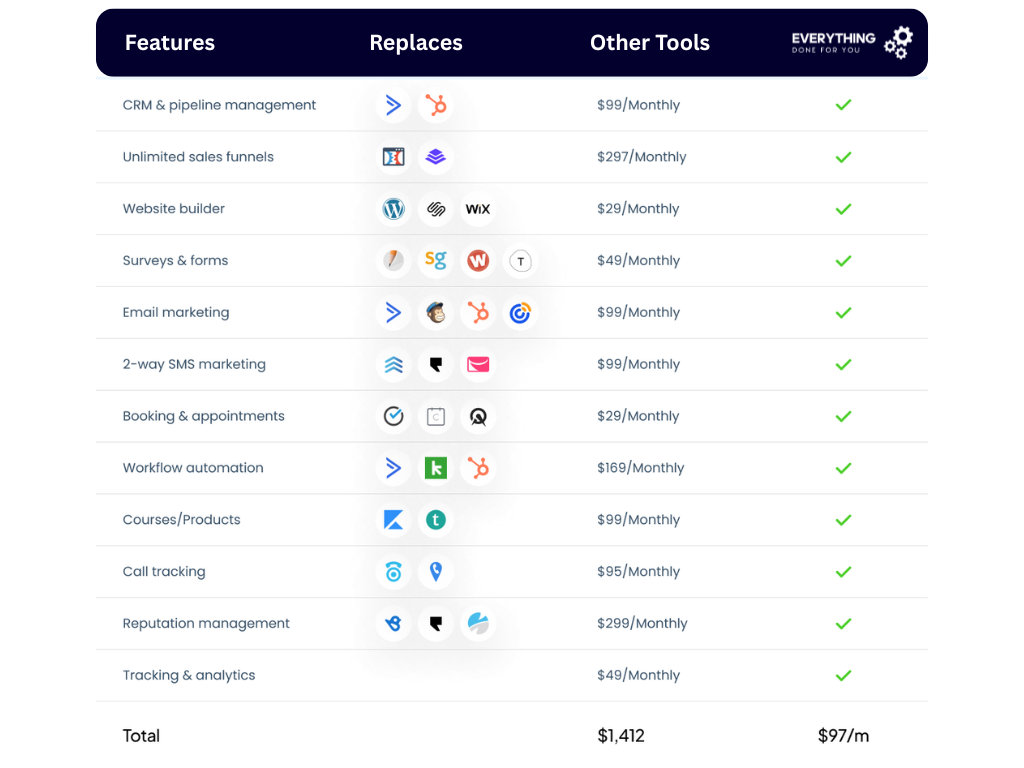Click the Other Tools column header
The height and width of the screenshot is (768, 1024).
click(650, 43)
